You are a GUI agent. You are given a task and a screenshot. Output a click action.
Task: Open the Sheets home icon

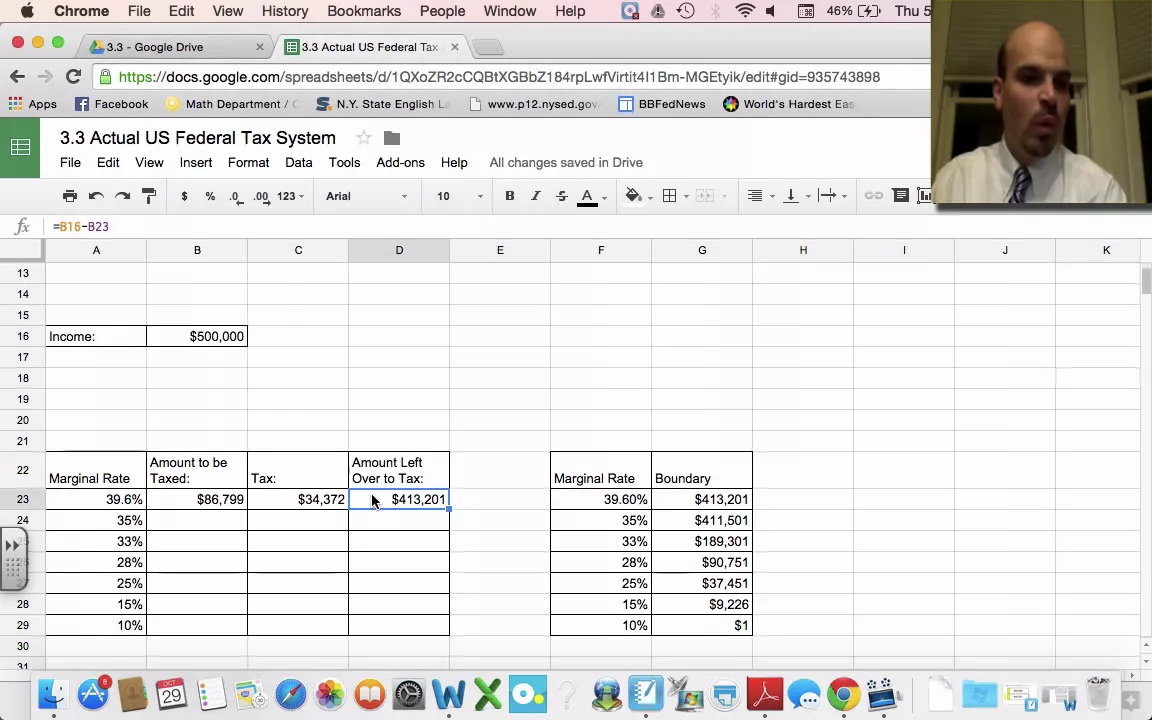coord(20,148)
